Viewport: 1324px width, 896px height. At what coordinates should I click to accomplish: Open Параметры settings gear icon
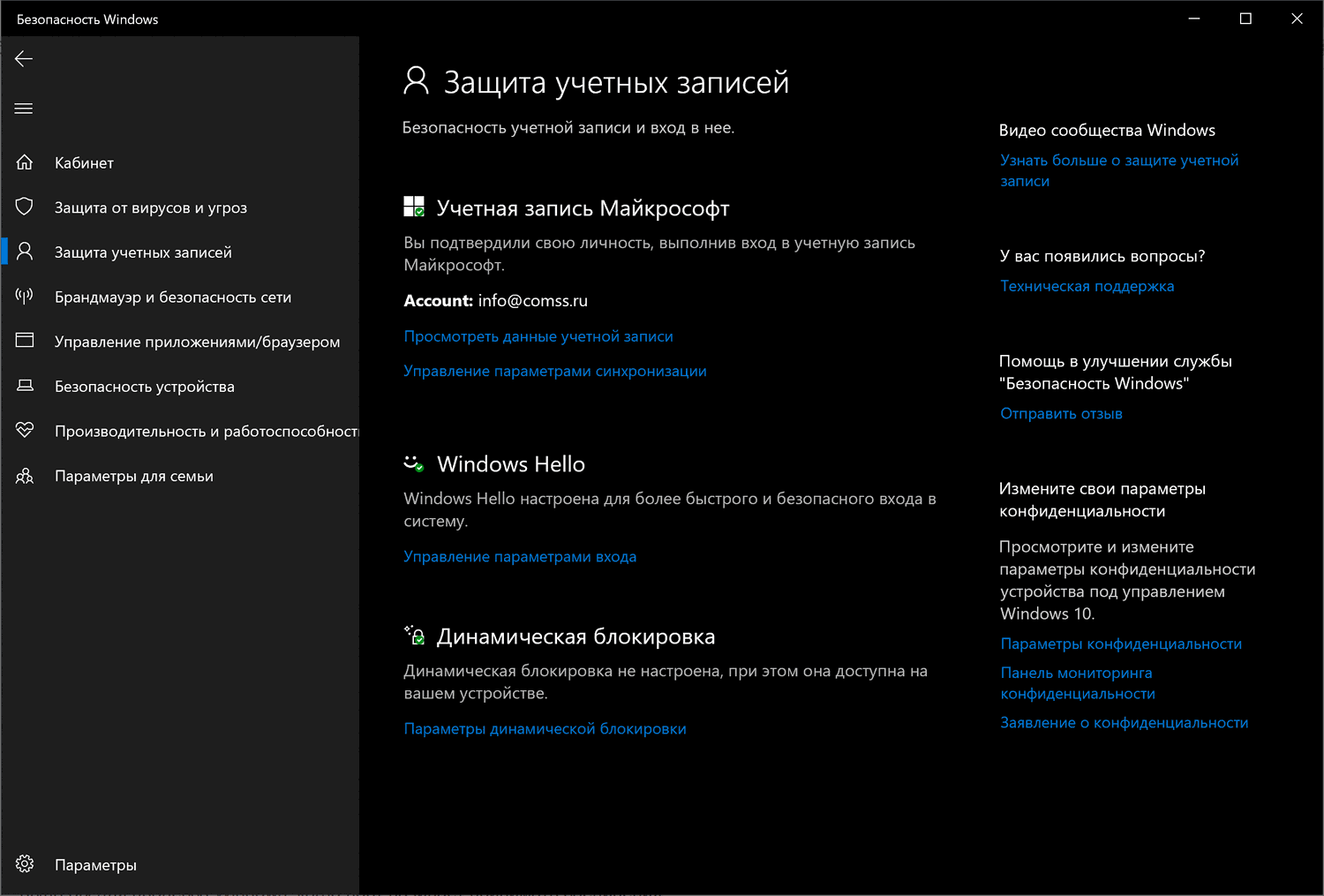click(25, 864)
